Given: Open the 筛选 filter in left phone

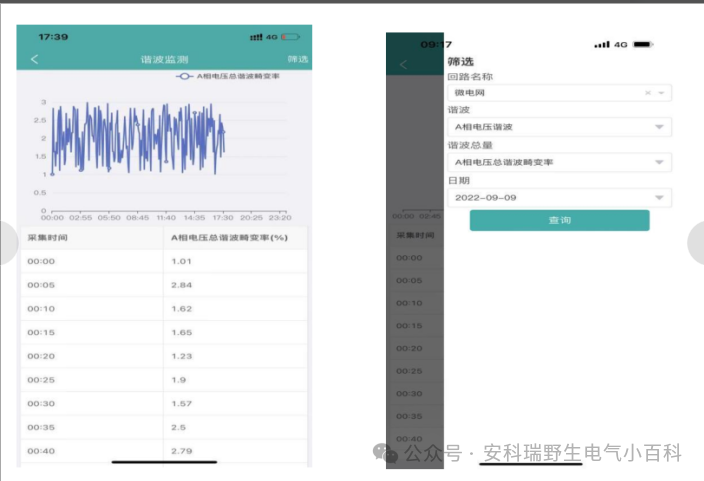Looking at the screenshot, I should click(297, 59).
